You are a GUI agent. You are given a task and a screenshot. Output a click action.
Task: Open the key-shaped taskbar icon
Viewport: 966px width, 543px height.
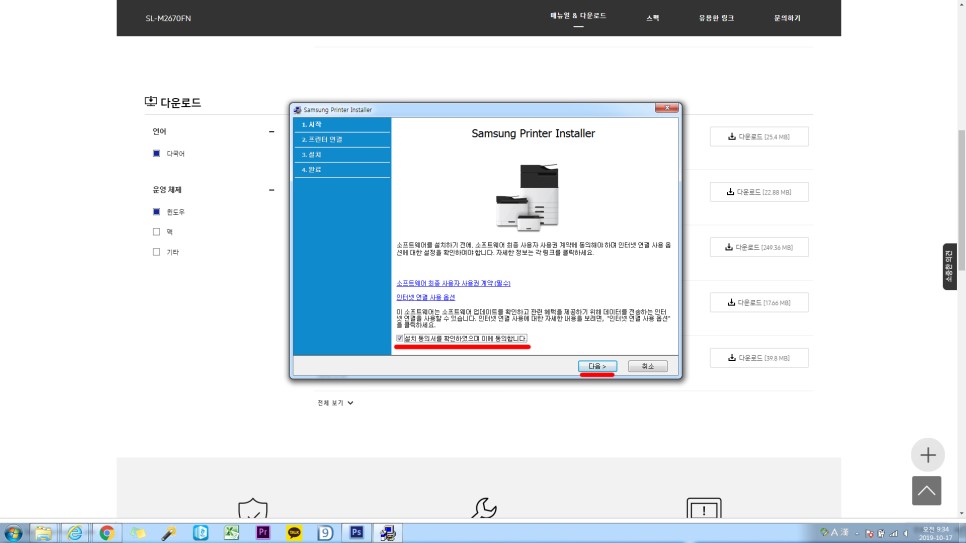[x=169, y=533]
